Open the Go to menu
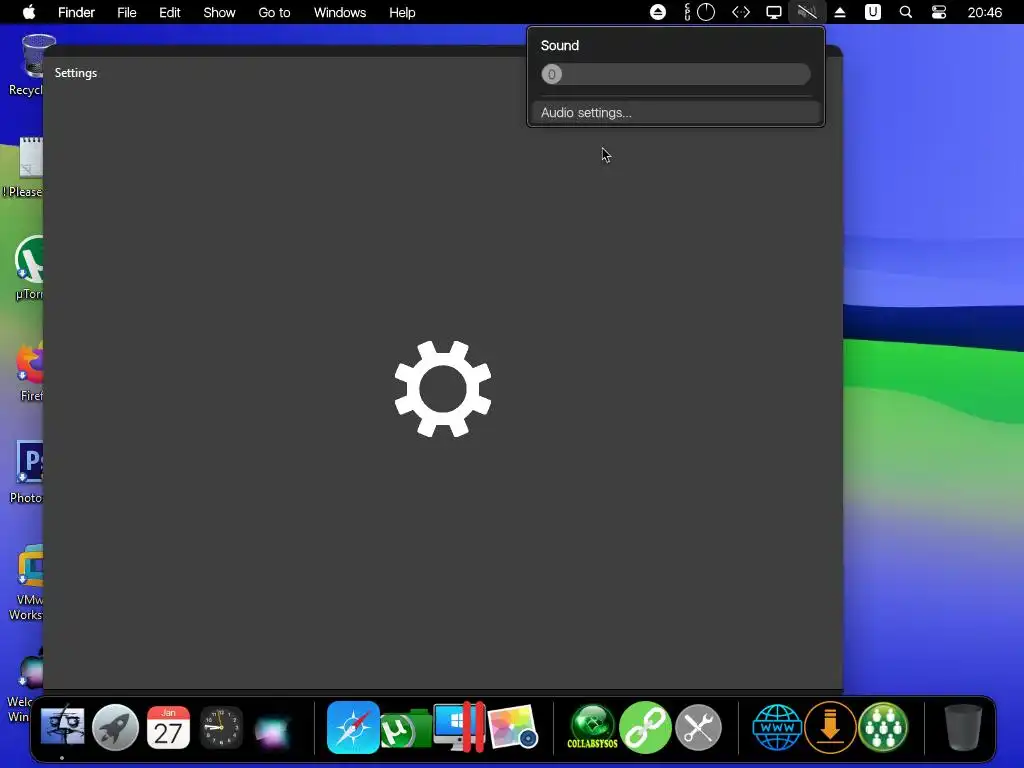The width and height of the screenshot is (1024, 768). pos(274,12)
